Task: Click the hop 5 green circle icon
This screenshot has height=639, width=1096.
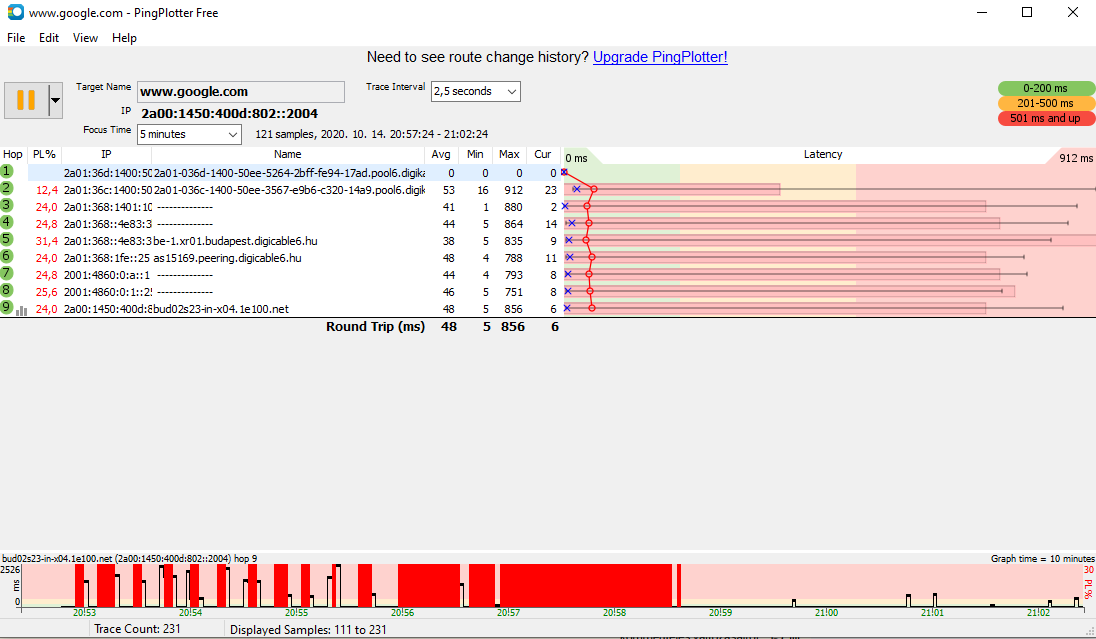Action: pos(7,239)
